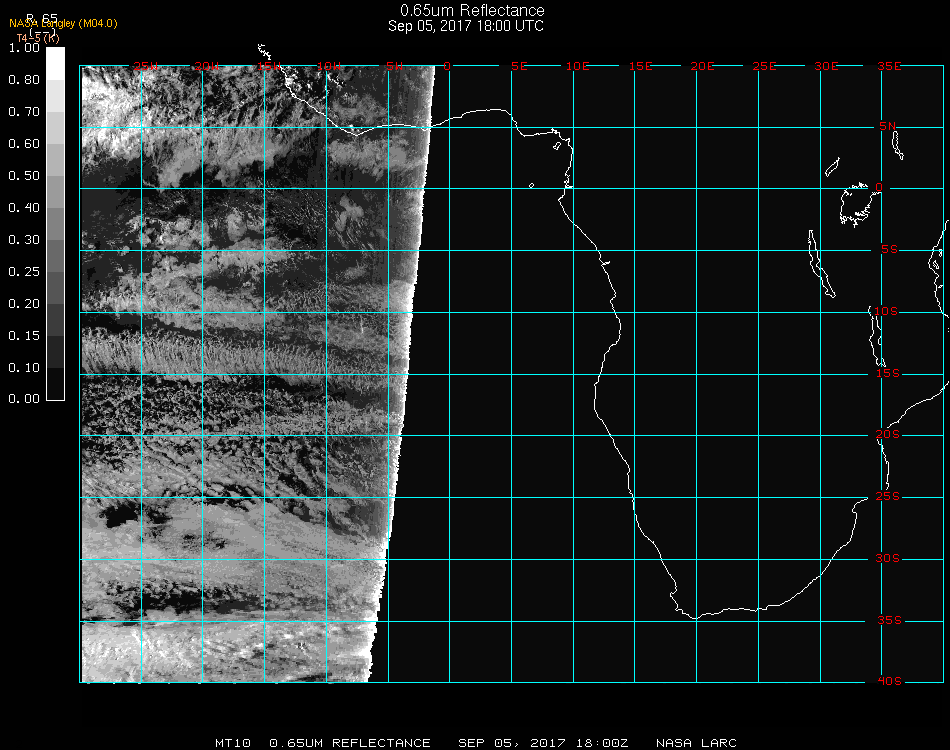Click the 0.80 color bar value

tap(24, 80)
